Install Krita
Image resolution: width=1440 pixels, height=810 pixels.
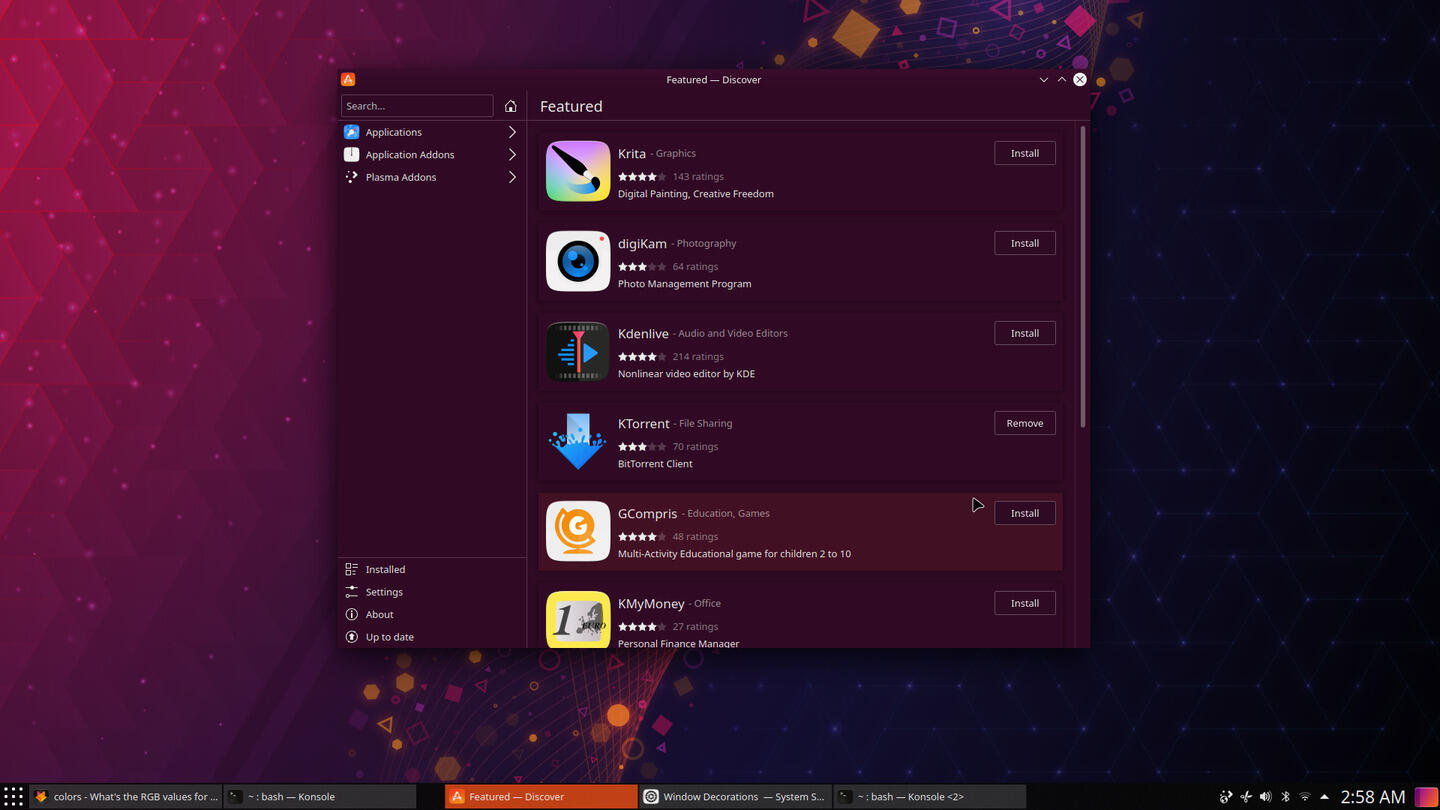click(1025, 153)
